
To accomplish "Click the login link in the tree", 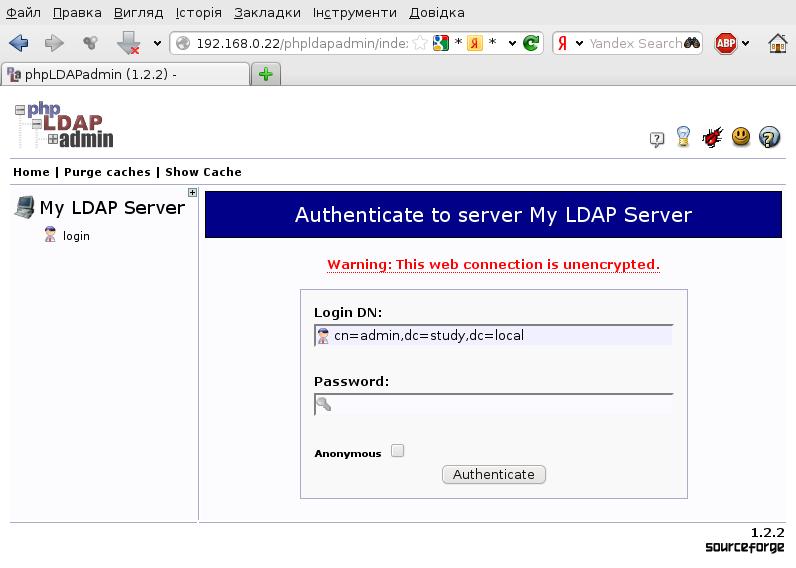I will (76, 236).
